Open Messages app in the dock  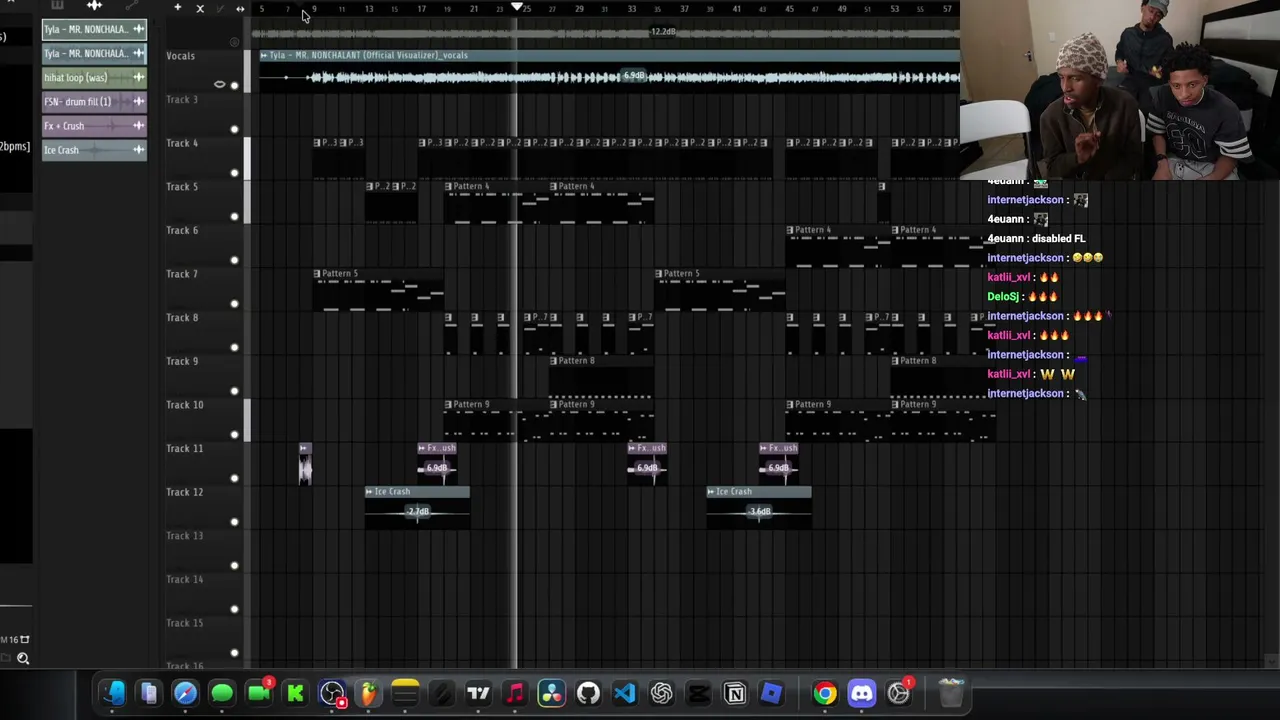coord(222,693)
